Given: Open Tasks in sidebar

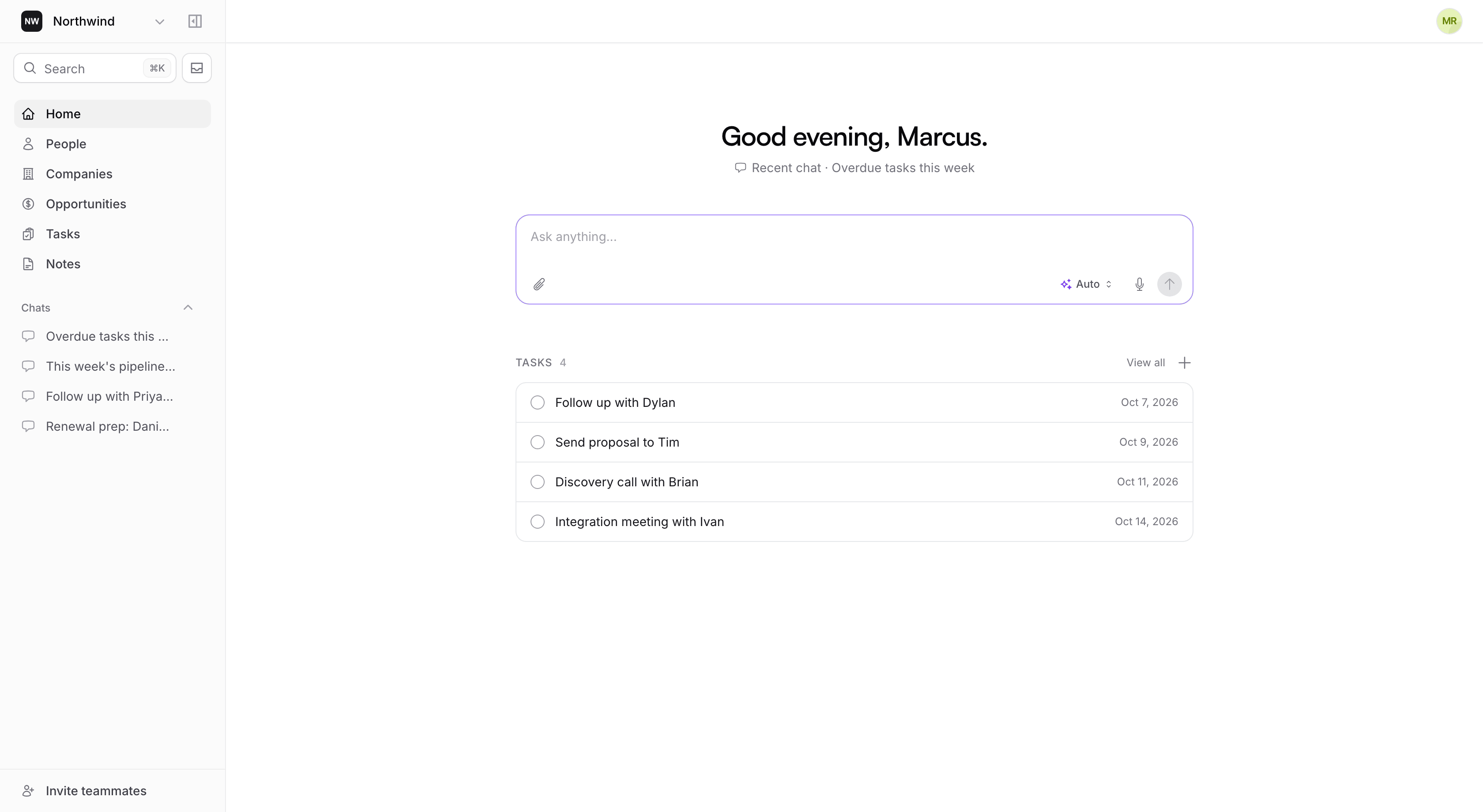Looking at the screenshot, I should [x=112, y=233].
